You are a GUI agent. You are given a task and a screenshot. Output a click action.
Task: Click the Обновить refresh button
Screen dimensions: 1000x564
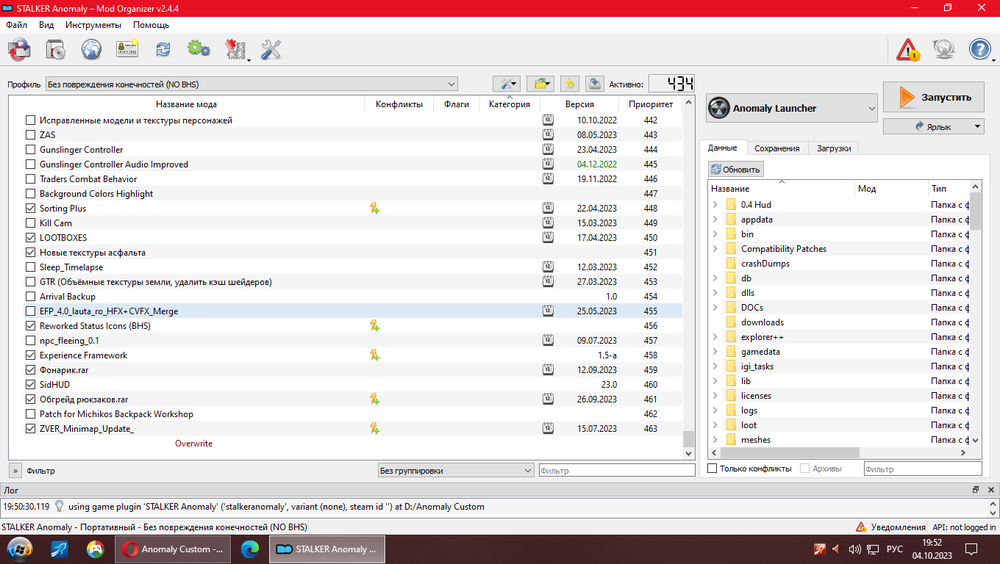coord(737,169)
